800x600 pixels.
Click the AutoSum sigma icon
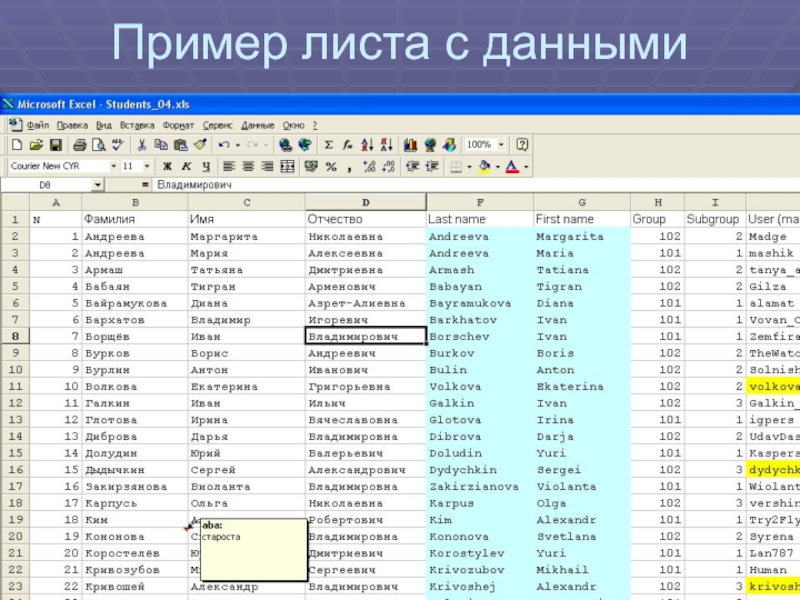click(x=329, y=145)
